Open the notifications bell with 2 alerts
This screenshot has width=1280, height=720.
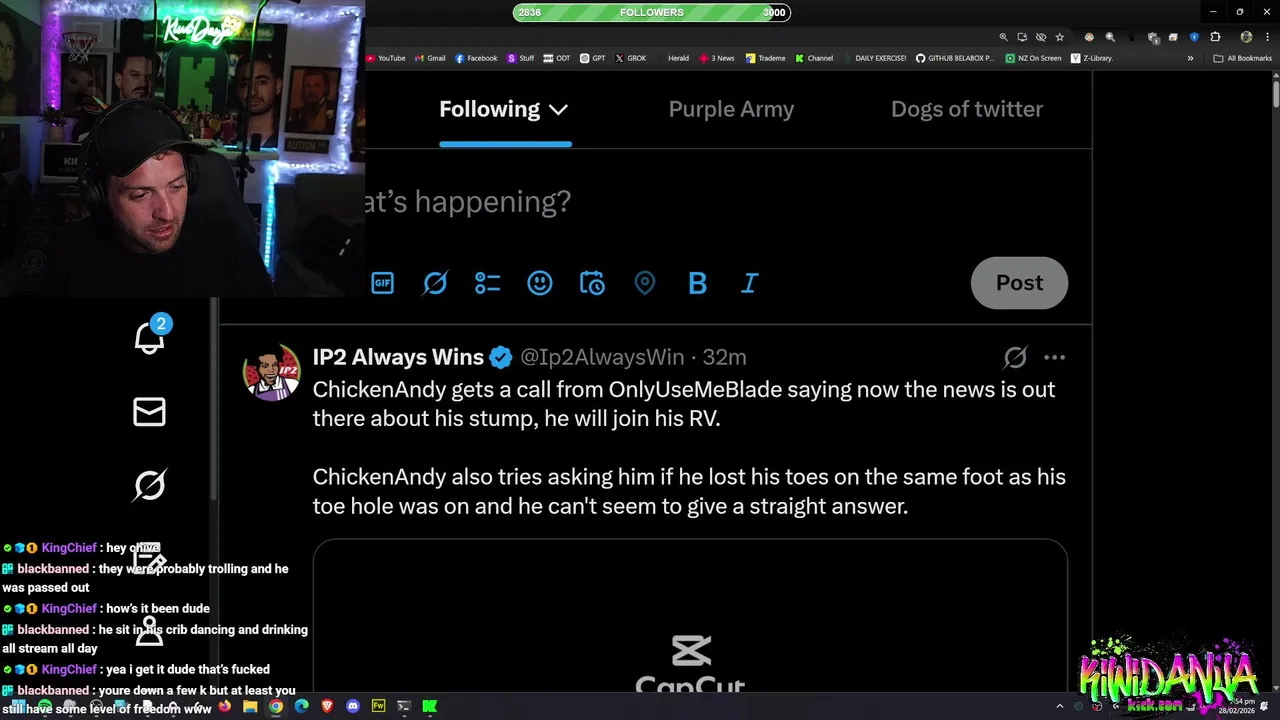(150, 338)
